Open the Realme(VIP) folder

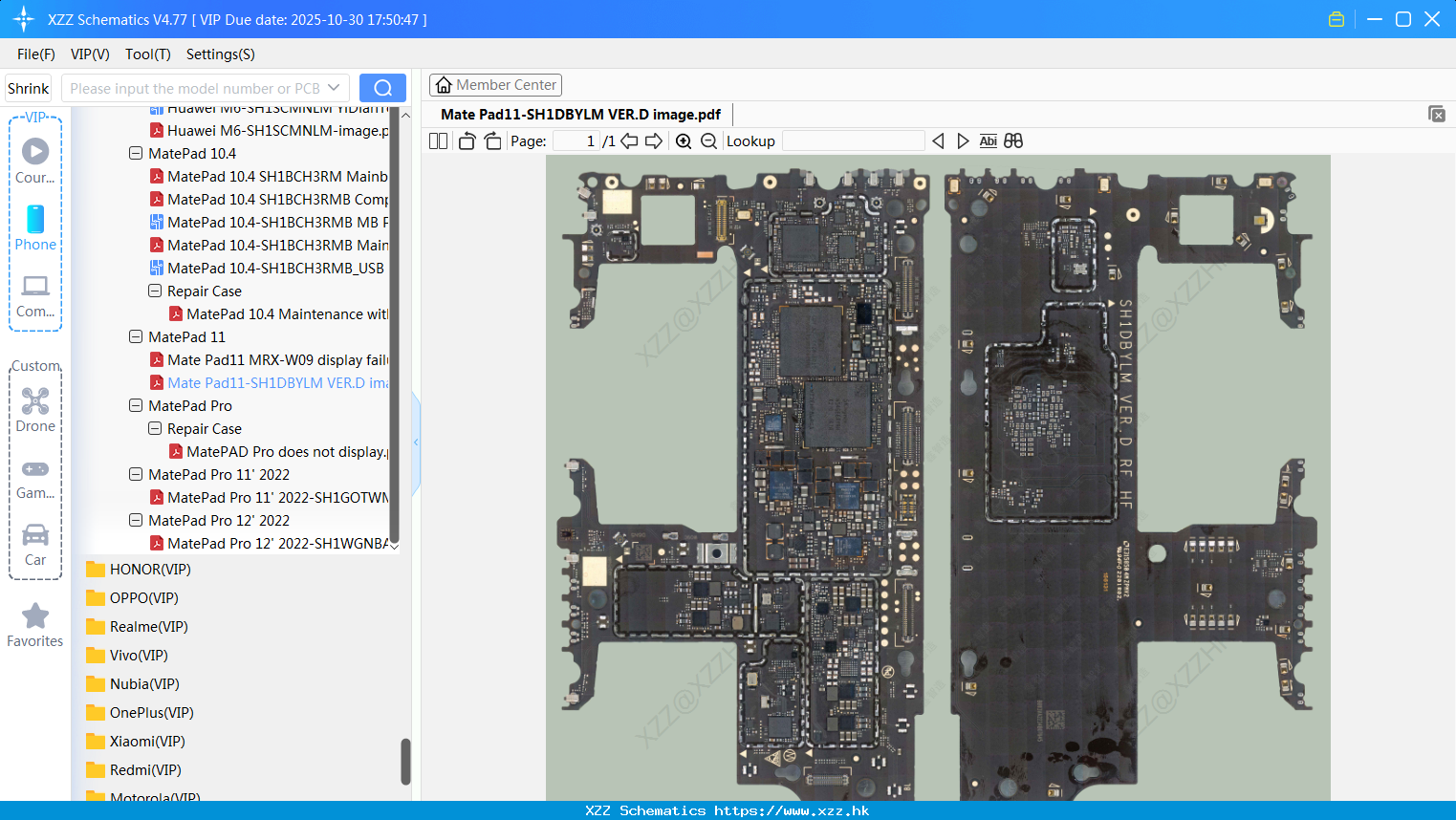[x=137, y=626]
